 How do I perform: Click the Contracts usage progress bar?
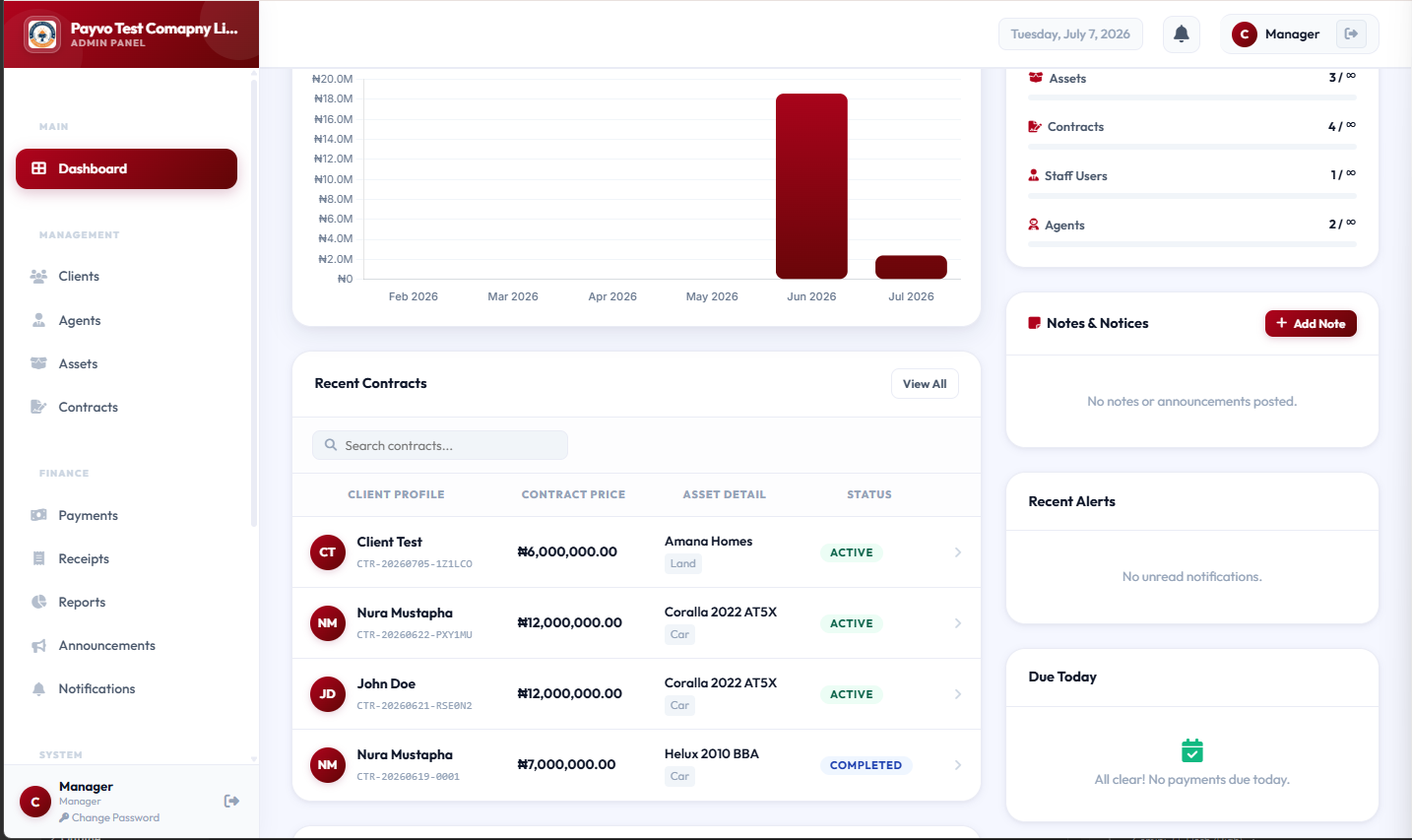(1191, 147)
